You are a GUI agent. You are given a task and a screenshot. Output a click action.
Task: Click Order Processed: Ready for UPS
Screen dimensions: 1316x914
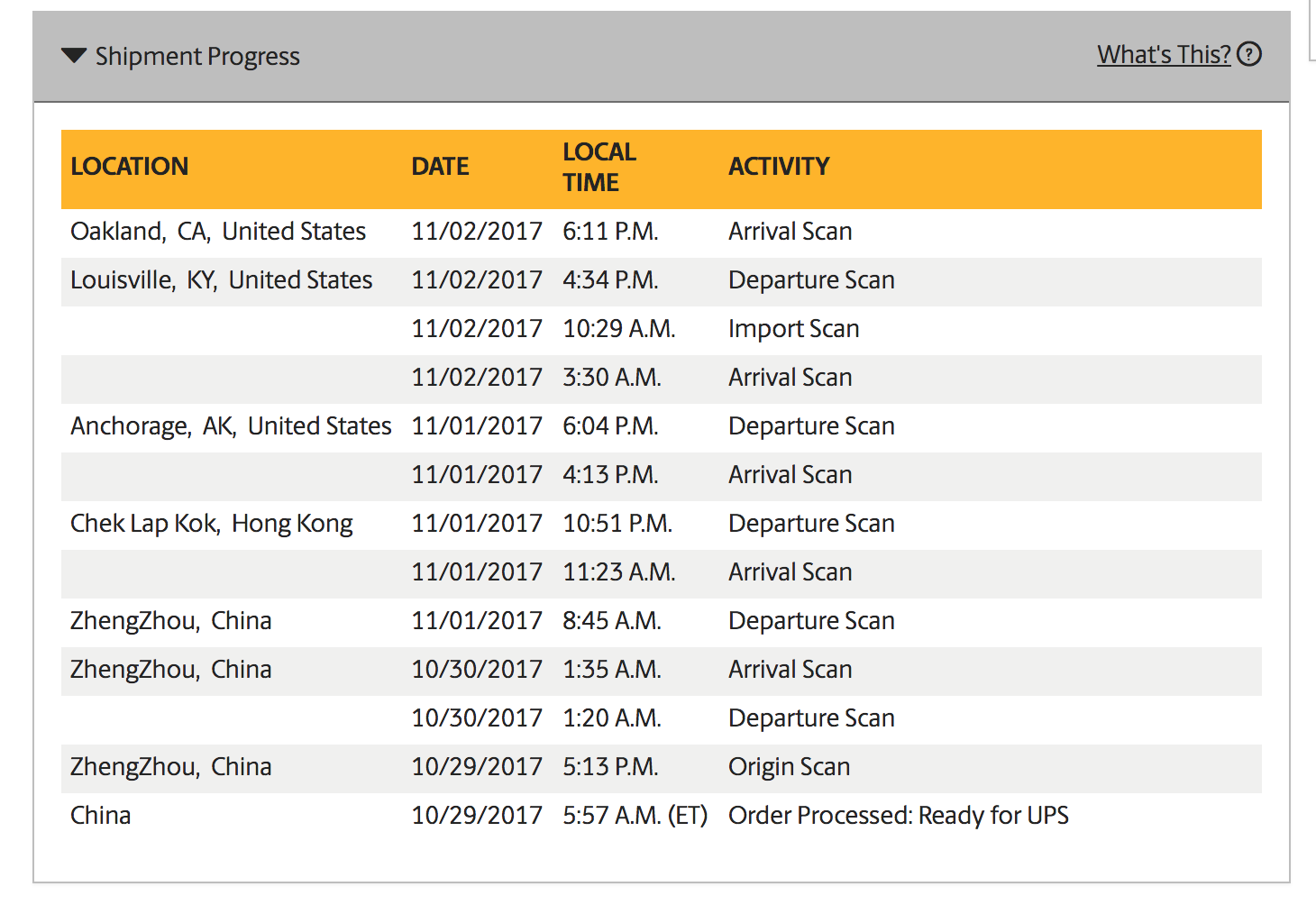pos(898,816)
